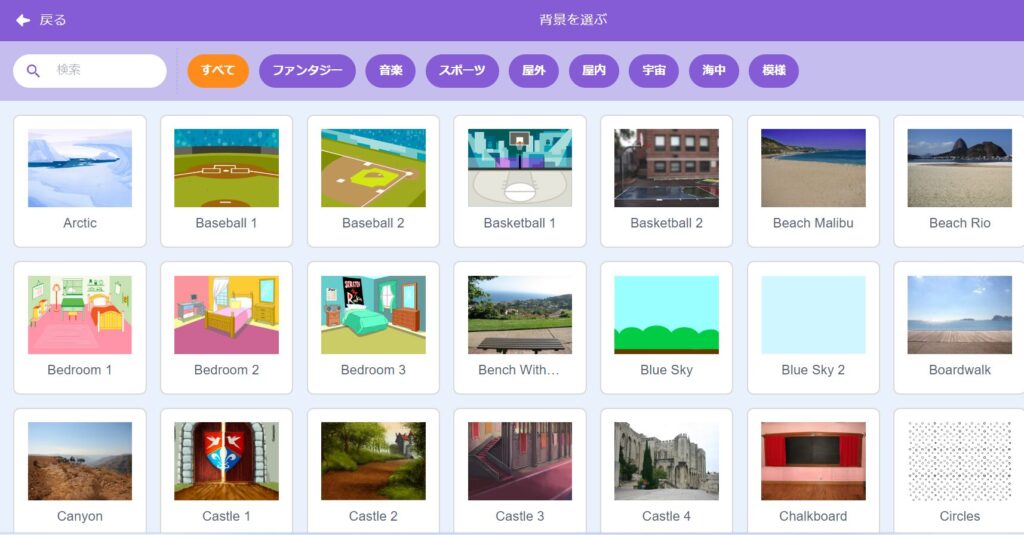Choose the Beach Malibu backdrop thumbnail
The width and height of the screenshot is (1024, 535).
tap(814, 168)
